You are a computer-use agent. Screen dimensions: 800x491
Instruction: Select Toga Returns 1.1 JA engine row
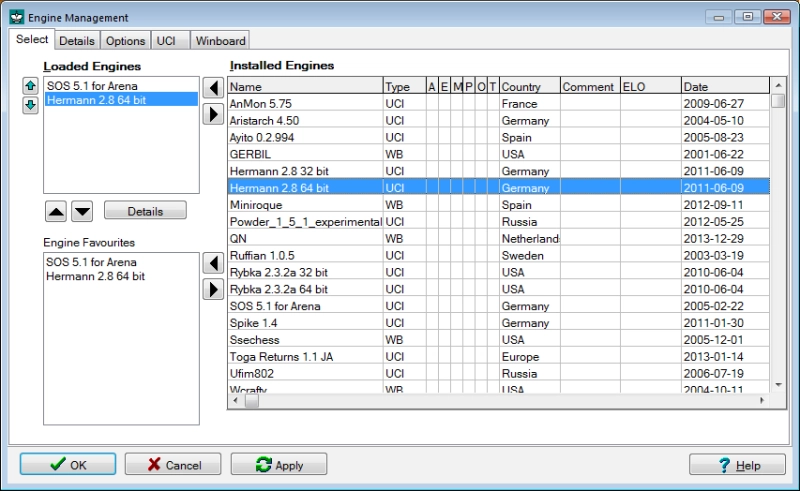click(x=498, y=356)
